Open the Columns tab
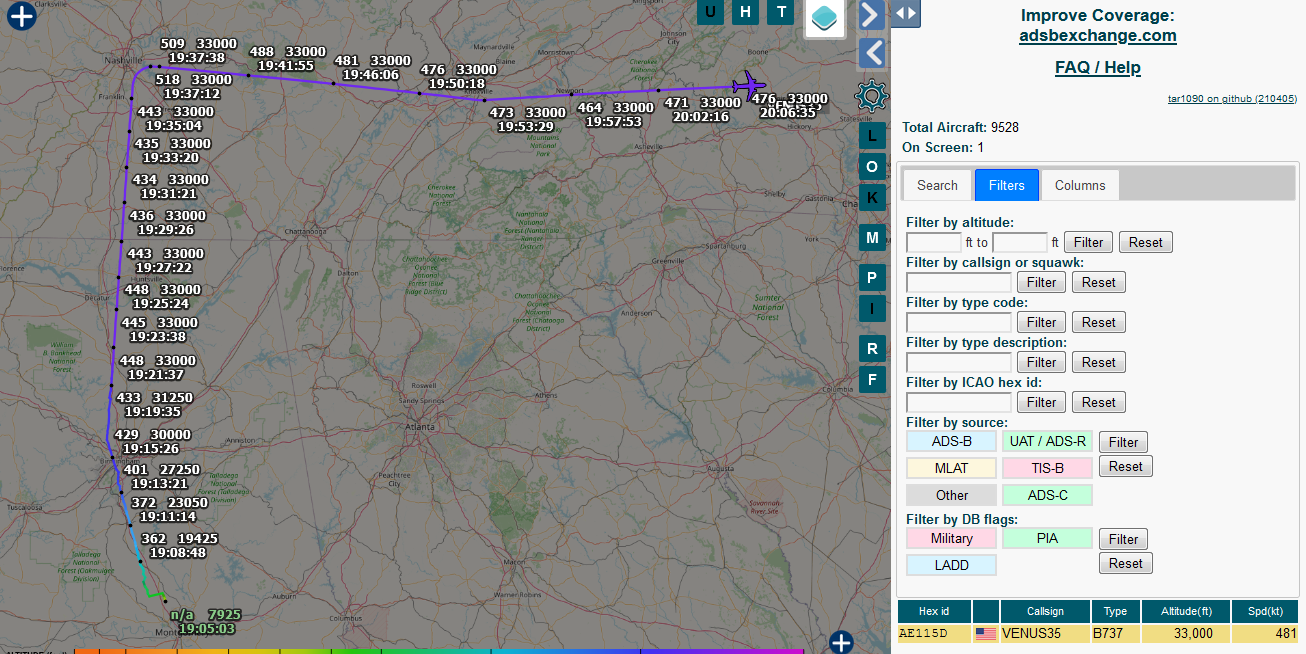 pyautogui.click(x=1080, y=185)
